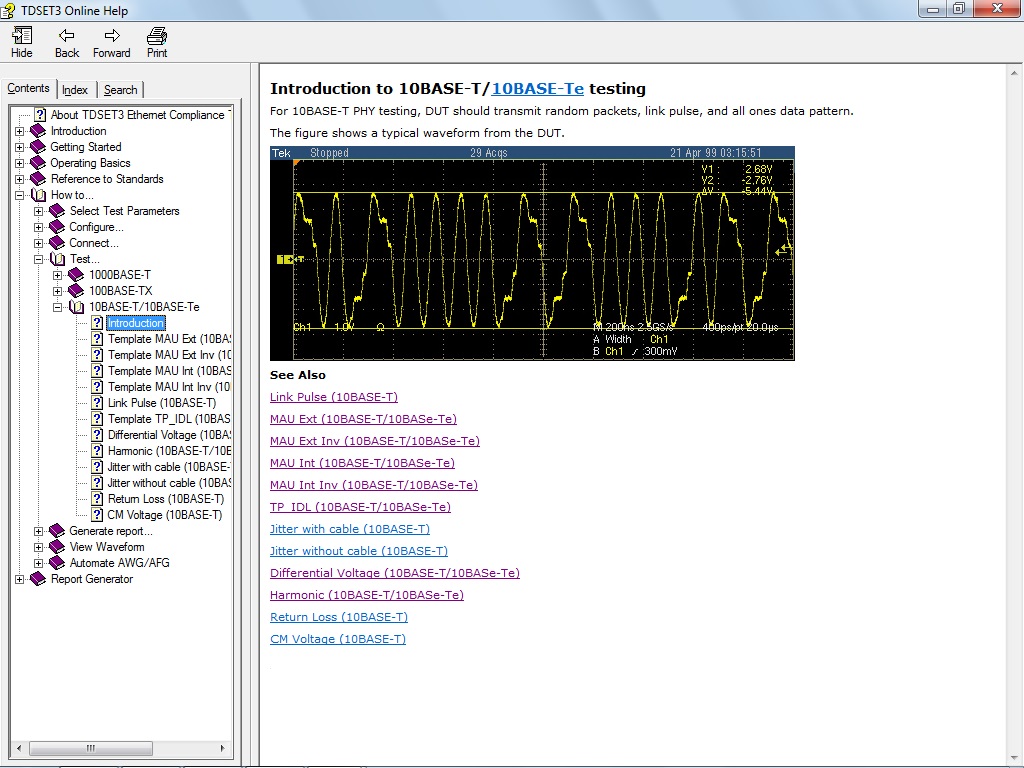Click the Harmonic topic page icon
The height and width of the screenshot is (768, 1024).
point(97,451)
